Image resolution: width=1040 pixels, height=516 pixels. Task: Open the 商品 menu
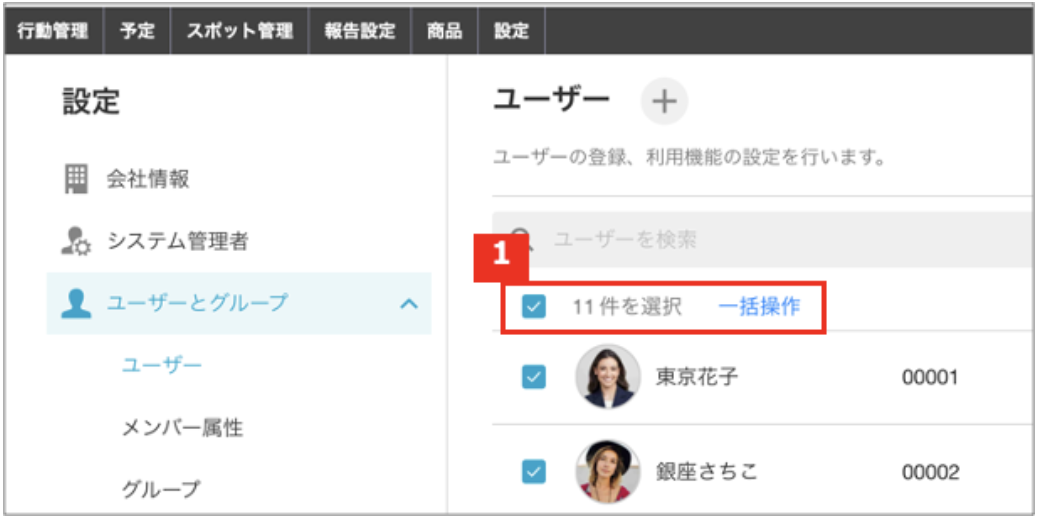pyautogui.click(x=444, y=31)
